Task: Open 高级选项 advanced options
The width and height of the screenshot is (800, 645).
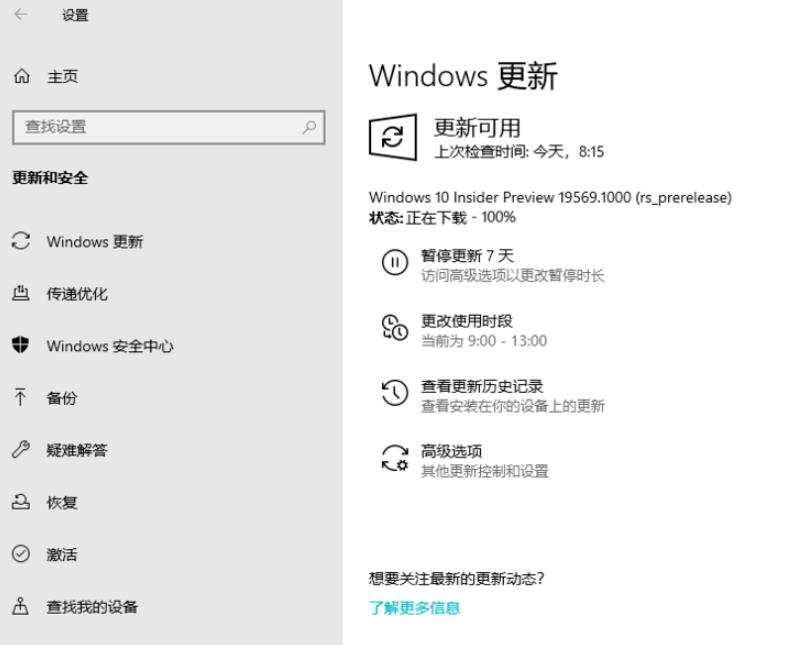Action: pos(451,451)
